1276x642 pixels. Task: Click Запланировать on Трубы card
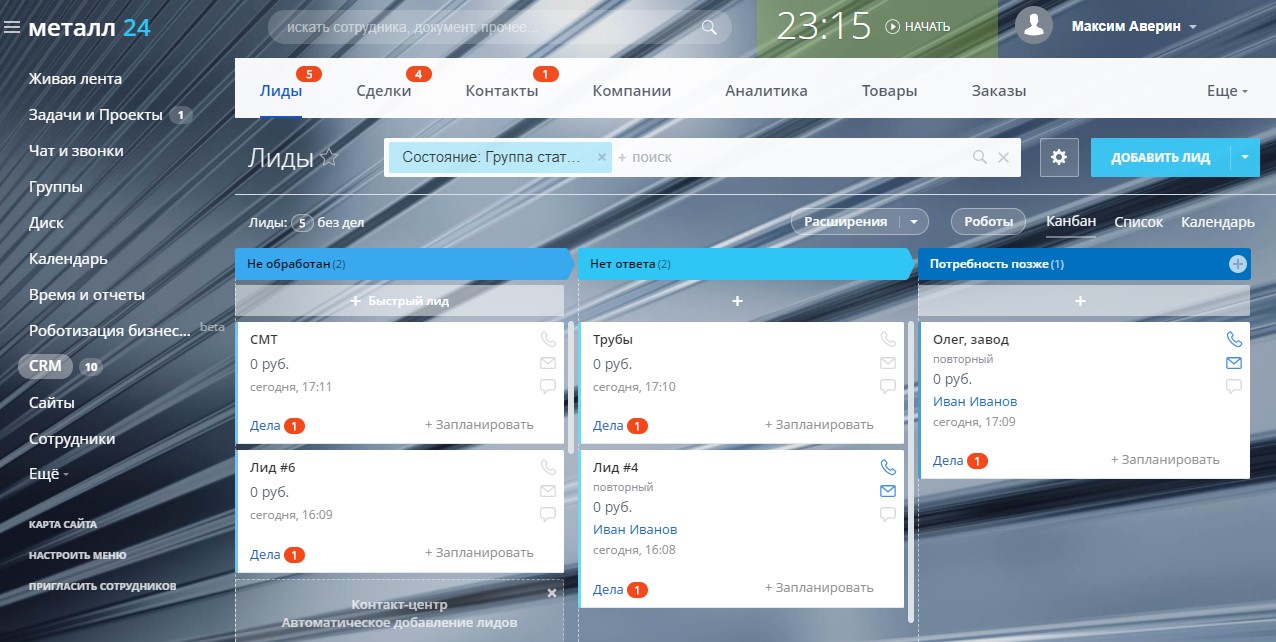(x=819, y=425)
